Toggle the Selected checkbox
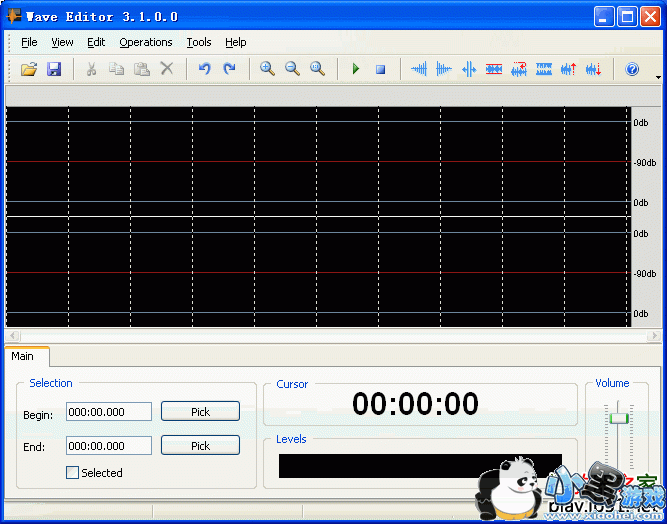The image size is (667, 524). tap(72, 473)
